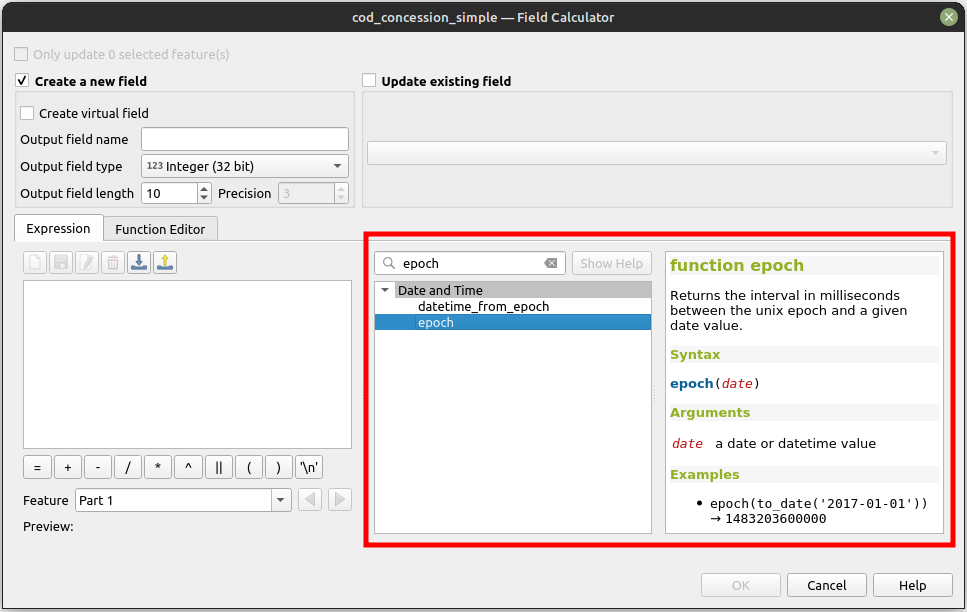Select datetime_from_epoch in function list

click(483, 307)
